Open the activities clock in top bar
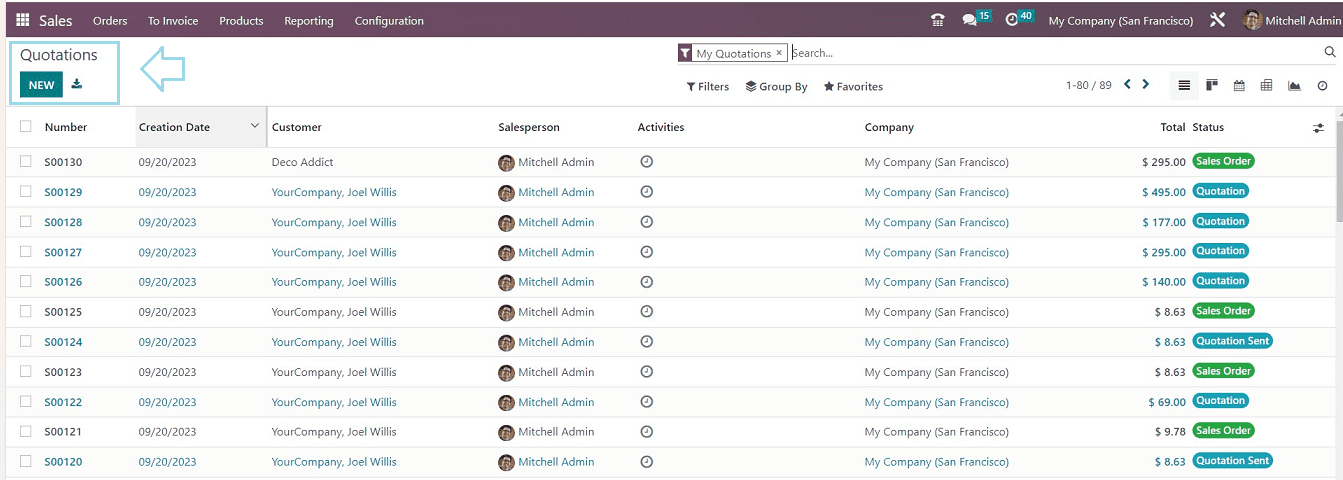 (x=1012, y=20)
